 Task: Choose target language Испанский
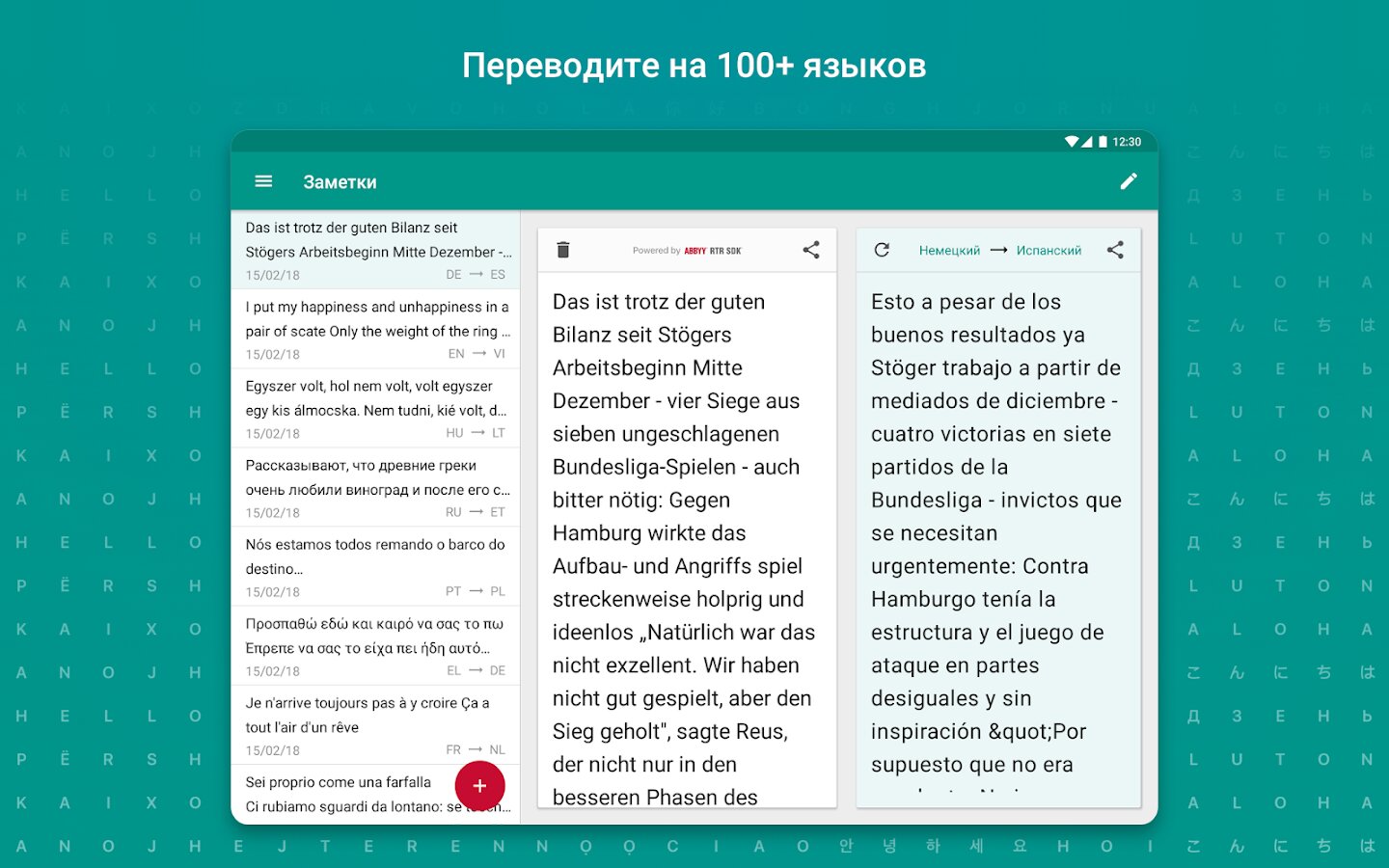[x=1049, y=251]
